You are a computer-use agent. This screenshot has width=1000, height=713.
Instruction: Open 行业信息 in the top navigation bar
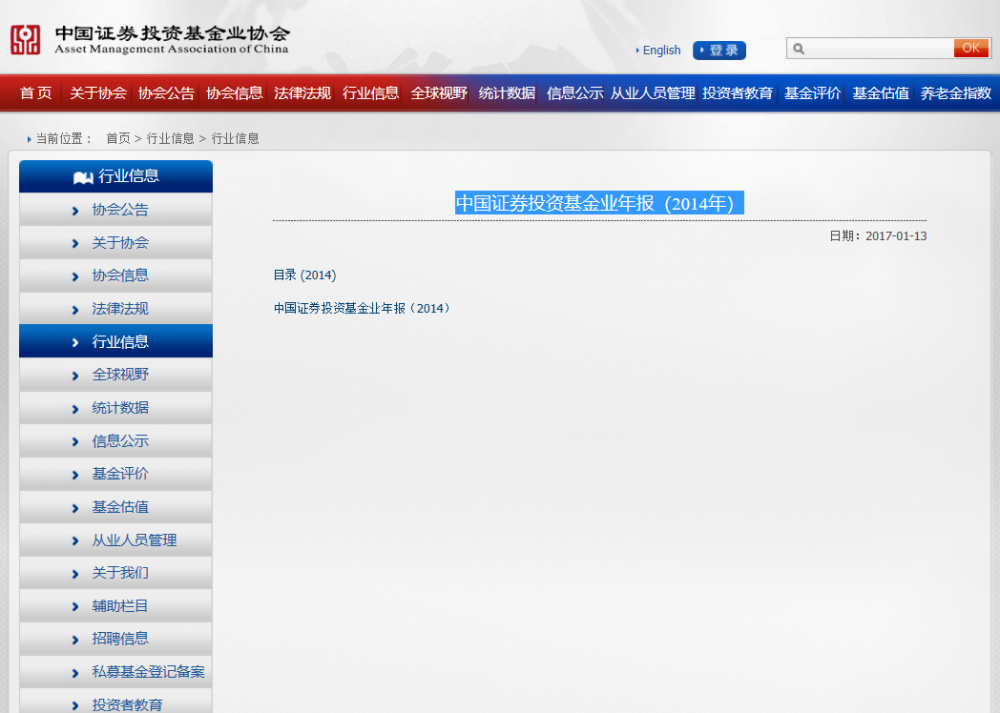point(371,93)
